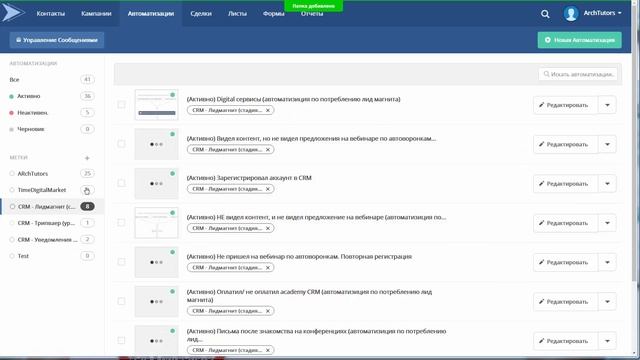
Task: Expand options arrow for Видел контент automation
Action: [607, 144]
